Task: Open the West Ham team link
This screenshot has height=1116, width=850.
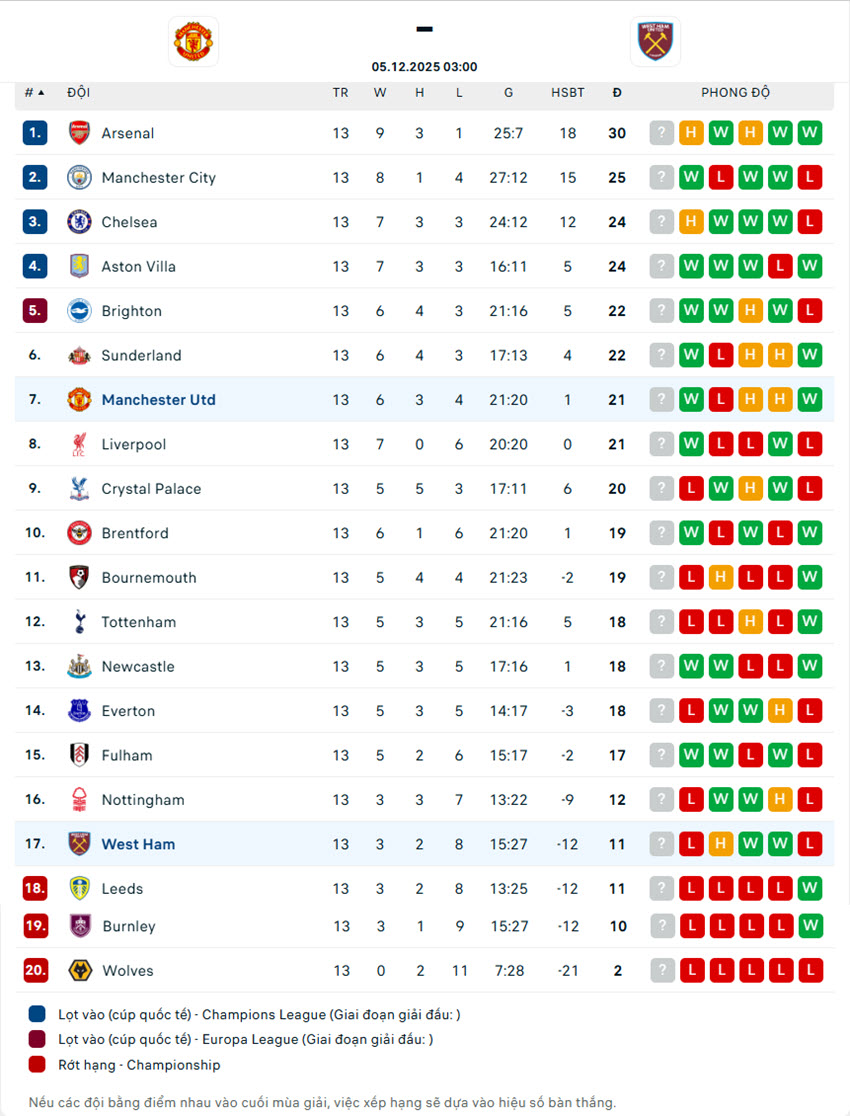Action: point(138,844)
